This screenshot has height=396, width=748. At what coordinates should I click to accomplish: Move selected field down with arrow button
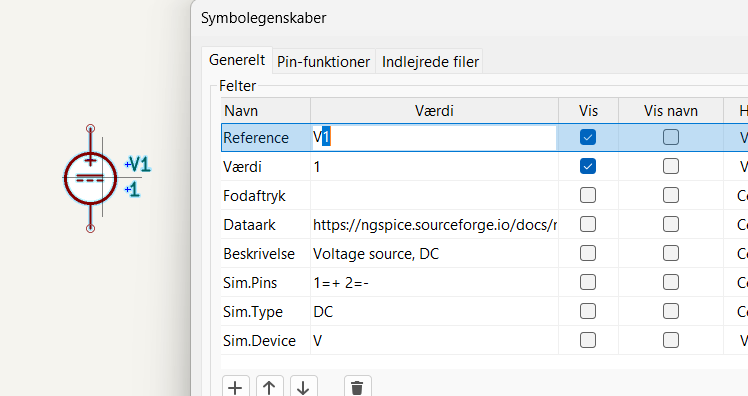point(303,387)
